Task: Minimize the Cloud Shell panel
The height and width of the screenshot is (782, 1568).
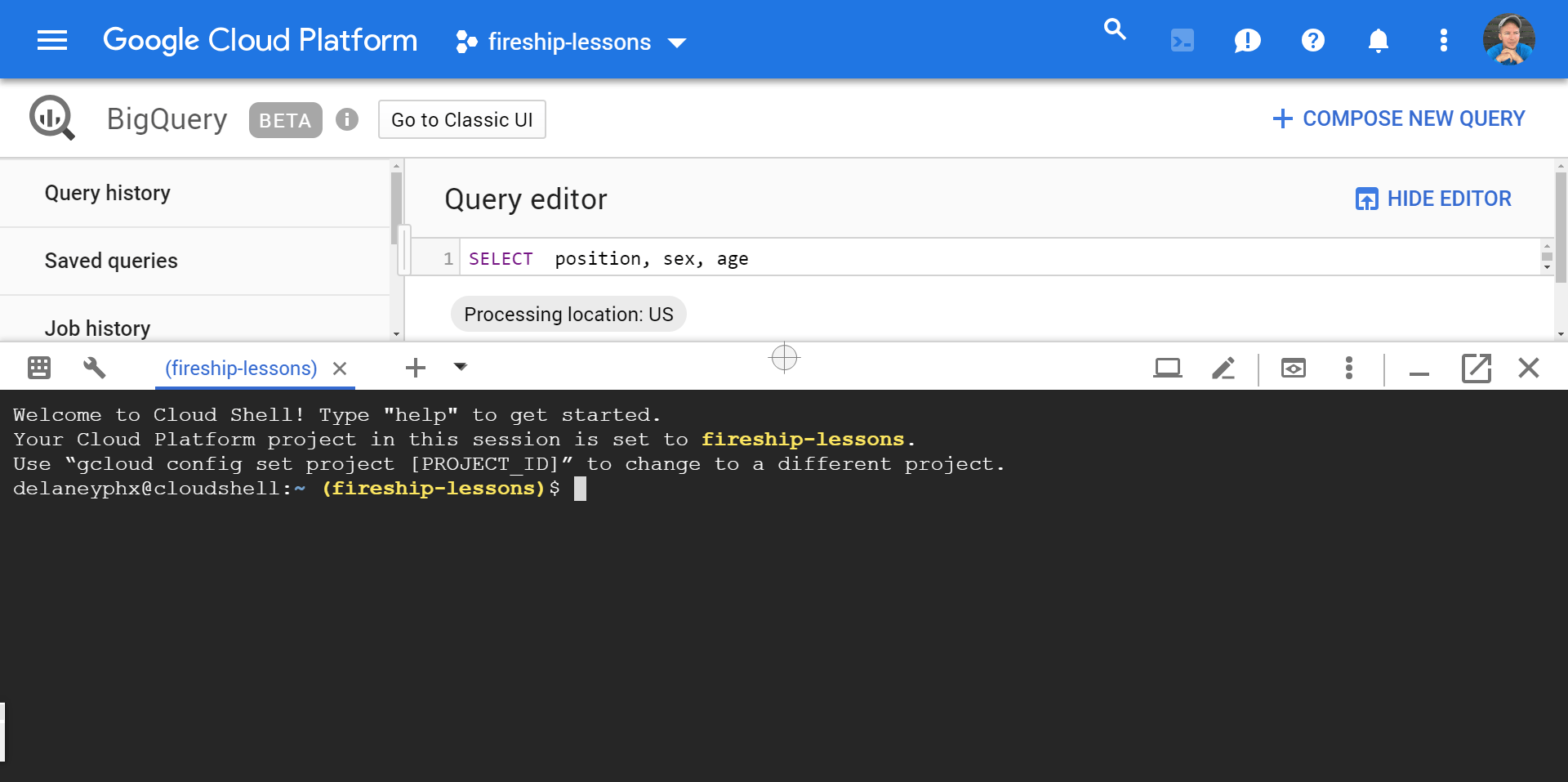Action: (1419, 368)
